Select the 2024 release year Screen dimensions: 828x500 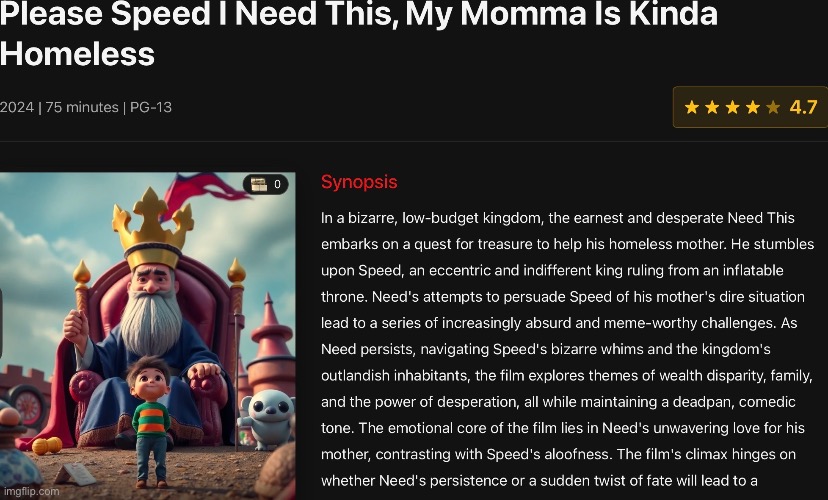click(x=17, y=107)
